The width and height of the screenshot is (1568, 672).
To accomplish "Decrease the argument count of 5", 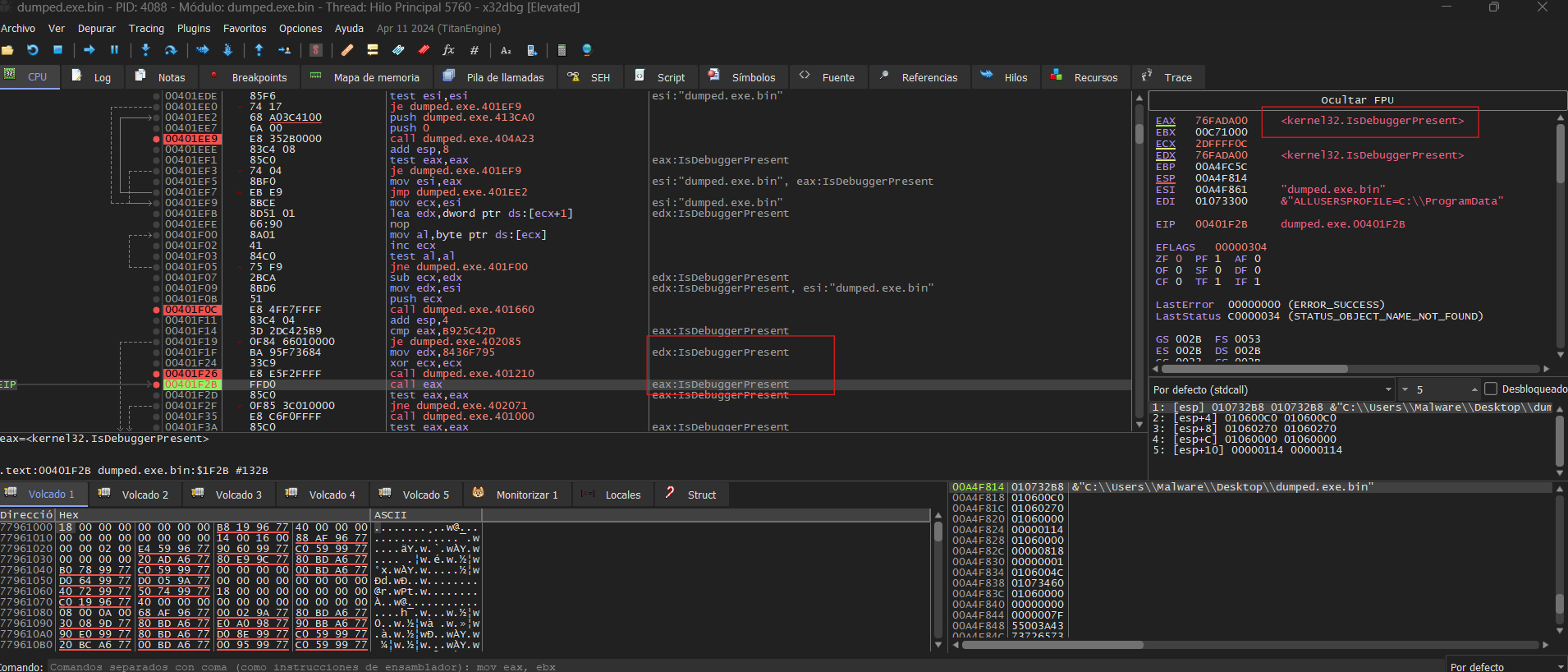I will click(x=1405, y=389).
